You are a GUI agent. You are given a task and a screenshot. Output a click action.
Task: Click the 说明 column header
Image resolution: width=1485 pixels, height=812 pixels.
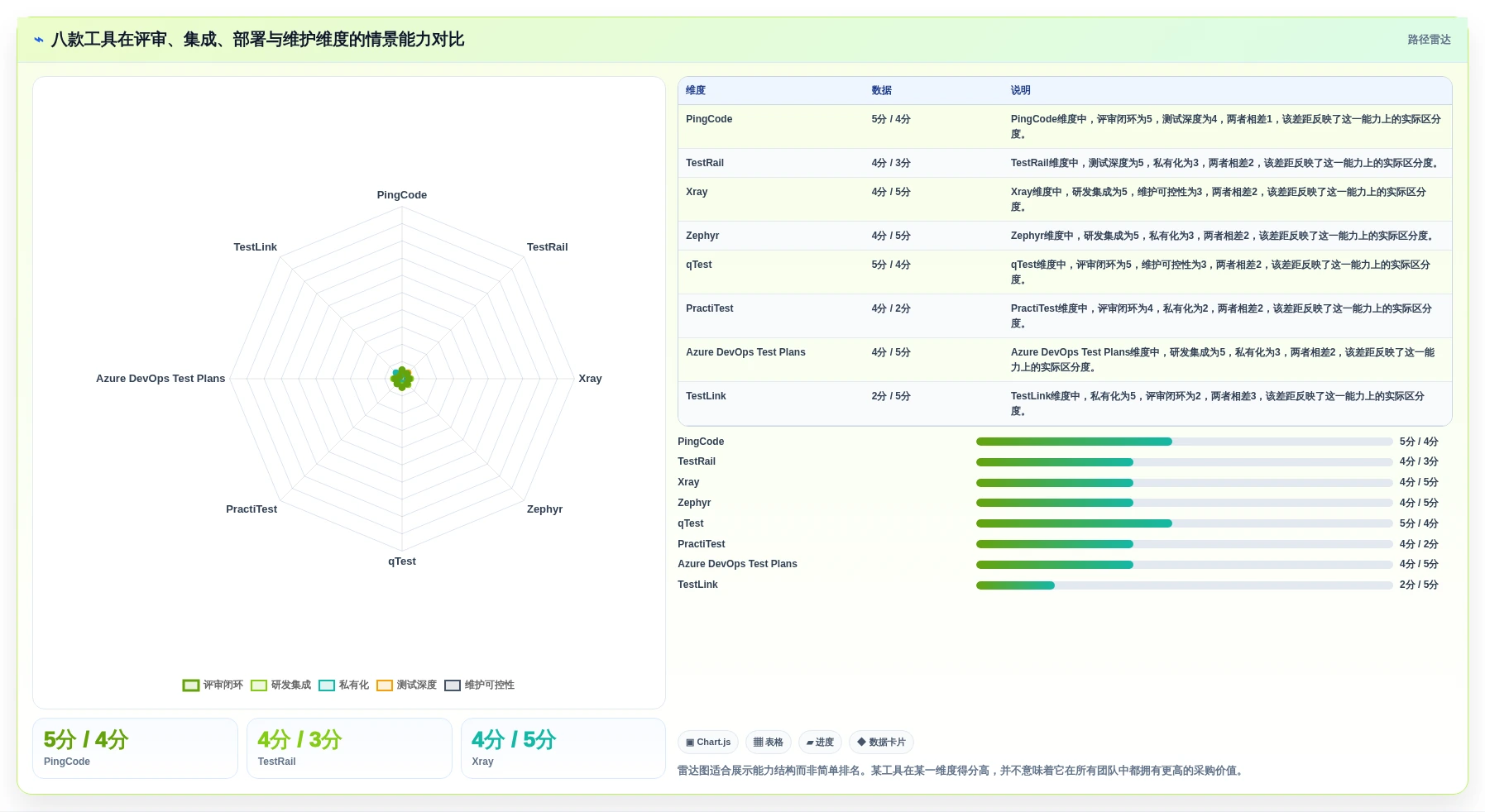pos(1021,91)
